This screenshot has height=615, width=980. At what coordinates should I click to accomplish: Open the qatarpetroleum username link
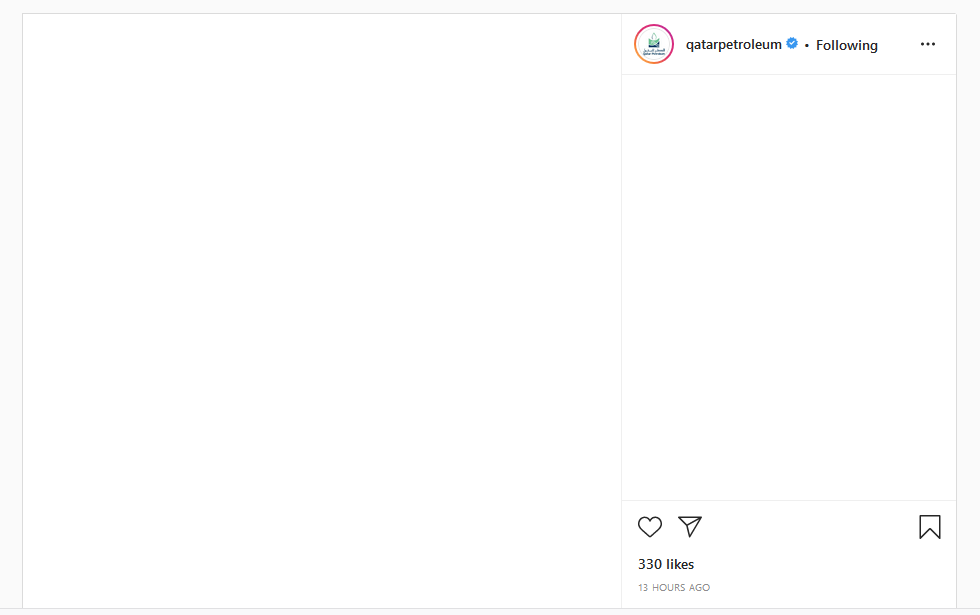pyautogui.click(x=733, y=44)
